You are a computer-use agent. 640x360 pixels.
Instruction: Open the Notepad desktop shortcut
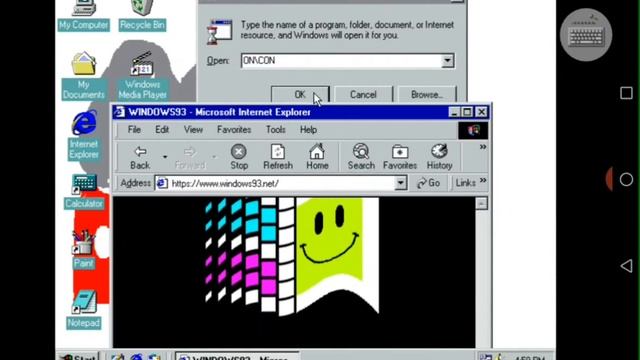coord(84,309)
